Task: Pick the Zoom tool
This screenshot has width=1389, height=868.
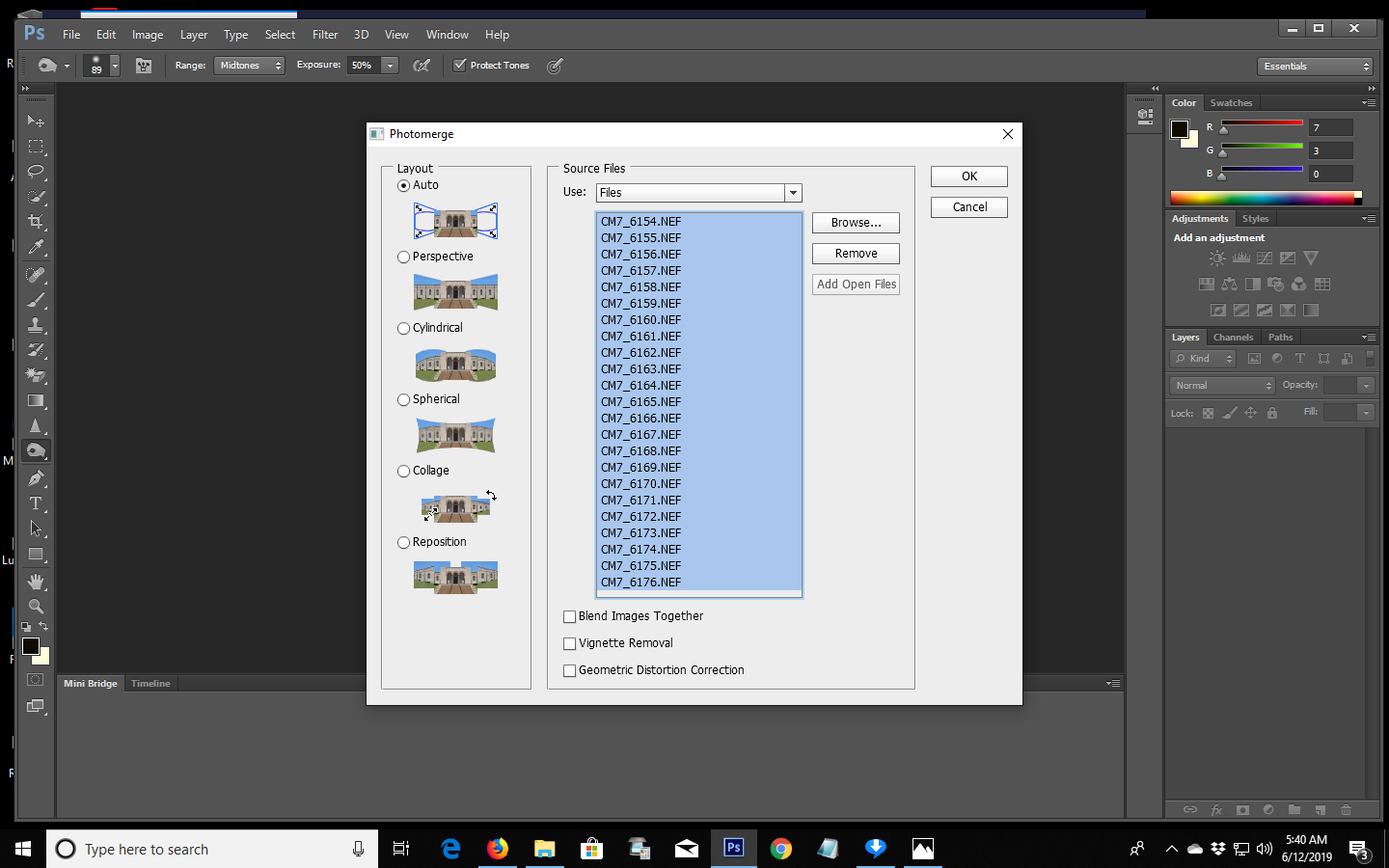Action: tap(36, 607)
